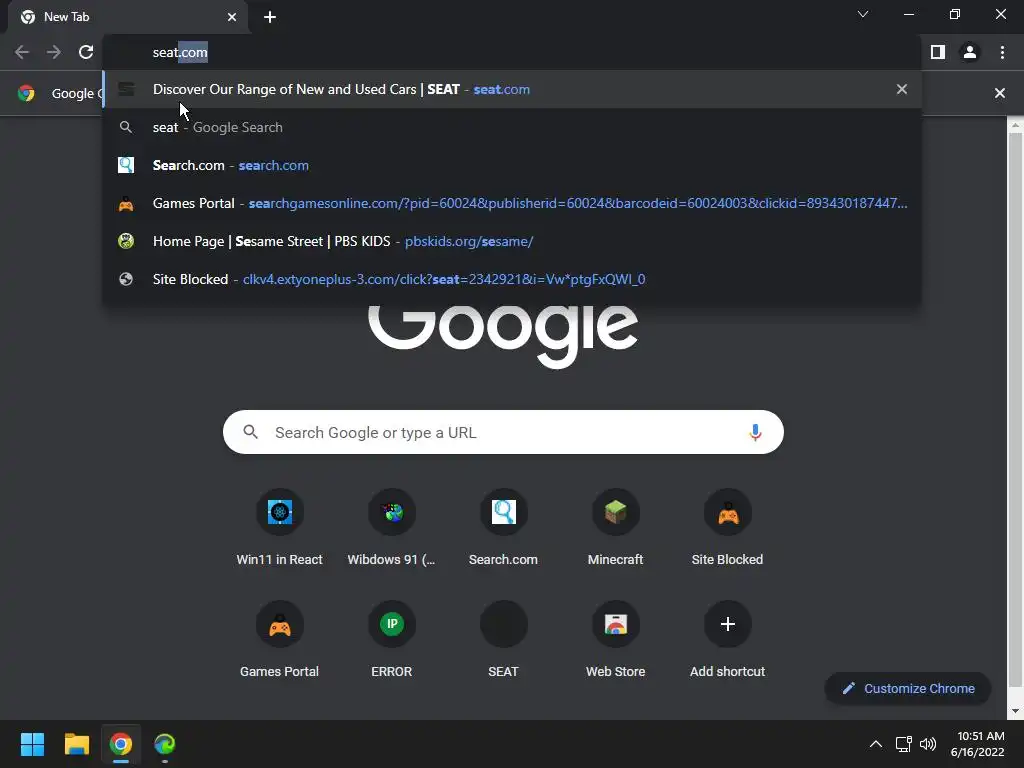Open Chrome three-dot menu
This screenshot has height=768, width=1024.
point(1002,52)
